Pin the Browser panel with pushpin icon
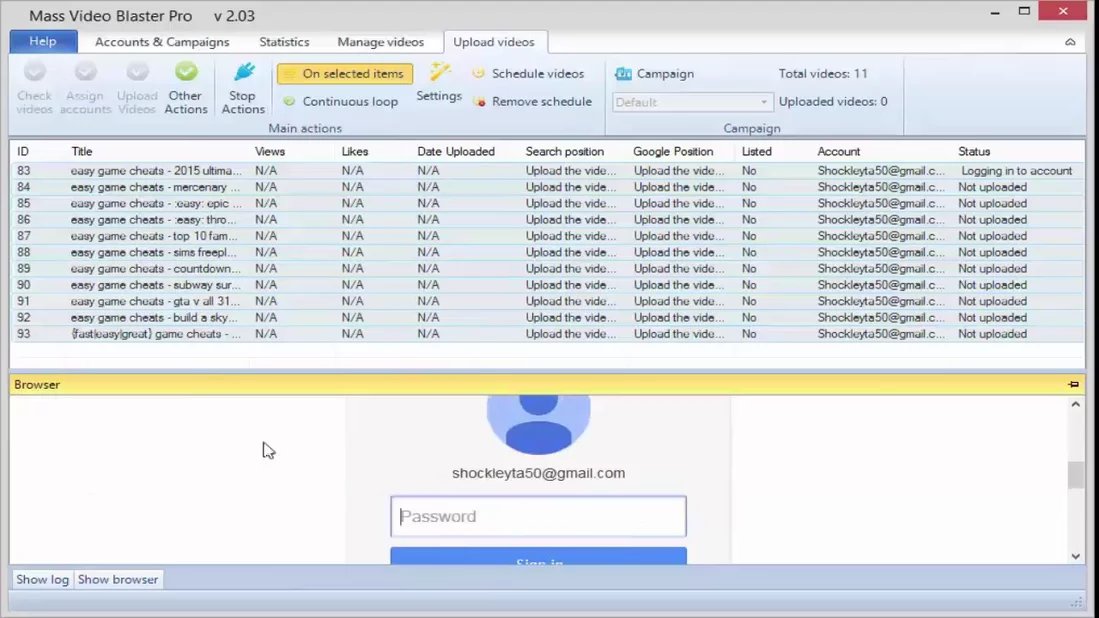Screen dimensions: 1099x618 [x=1073, y=384]
